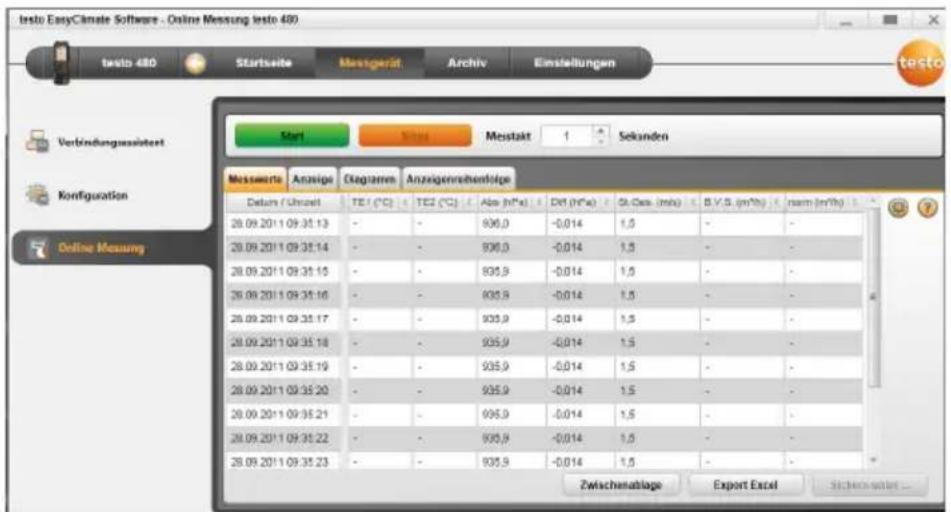This screenshot has width=951, height=512.
Task: Switch to the Anzeige tab
Action: click(x=313, y=180)
